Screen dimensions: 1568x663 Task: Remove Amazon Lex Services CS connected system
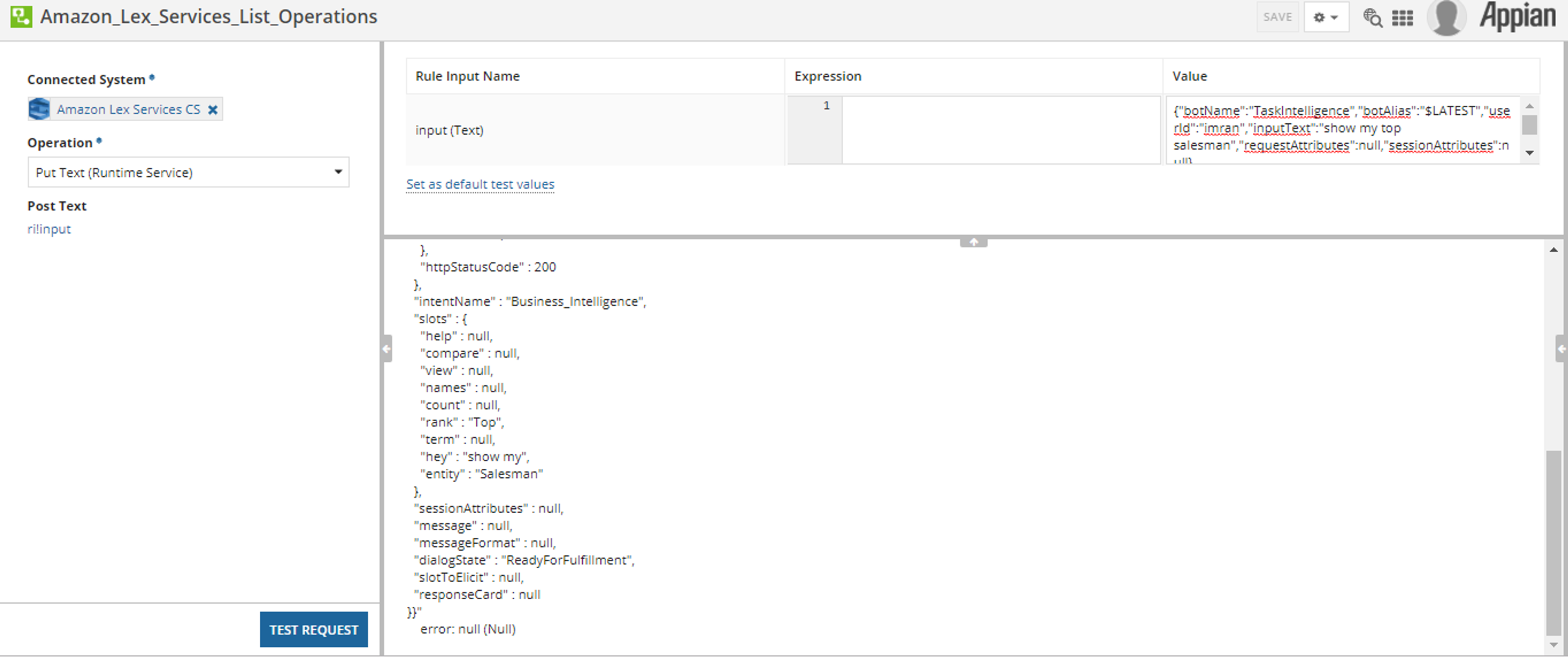[x=212, y=110]
